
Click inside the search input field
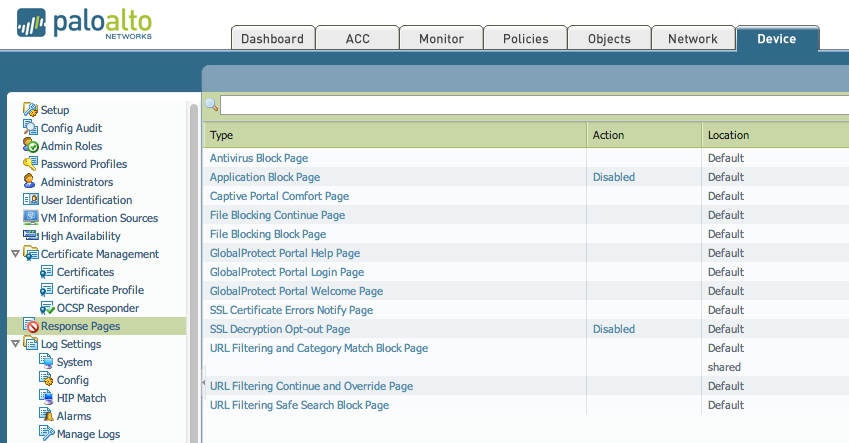(x=530, y=105)
